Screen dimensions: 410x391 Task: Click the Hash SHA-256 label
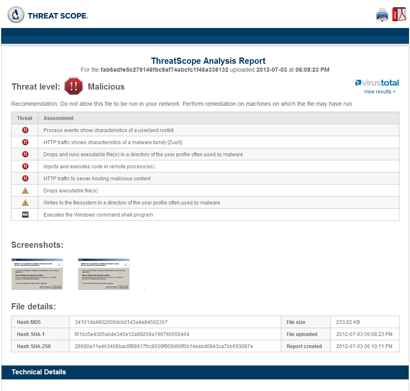(x=34, y=346)
